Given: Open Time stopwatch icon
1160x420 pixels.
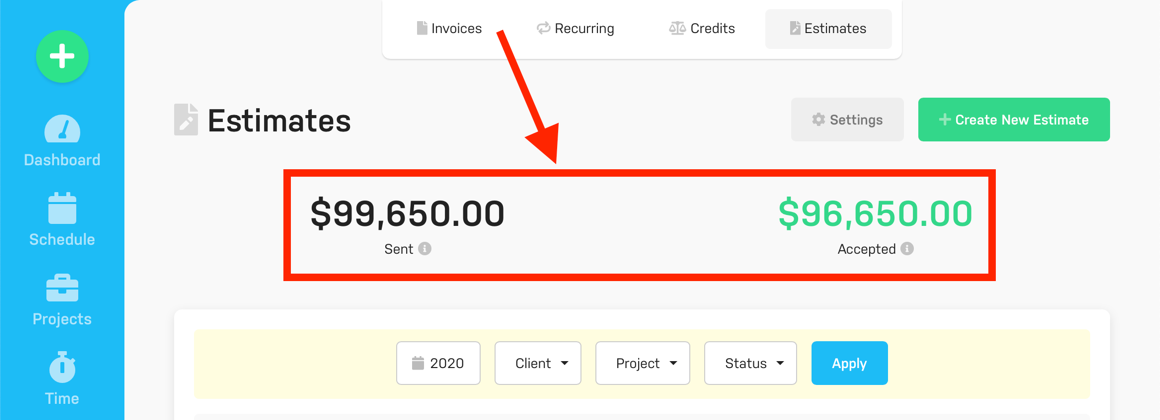Looking at the screenshot, I should (62, 368).
